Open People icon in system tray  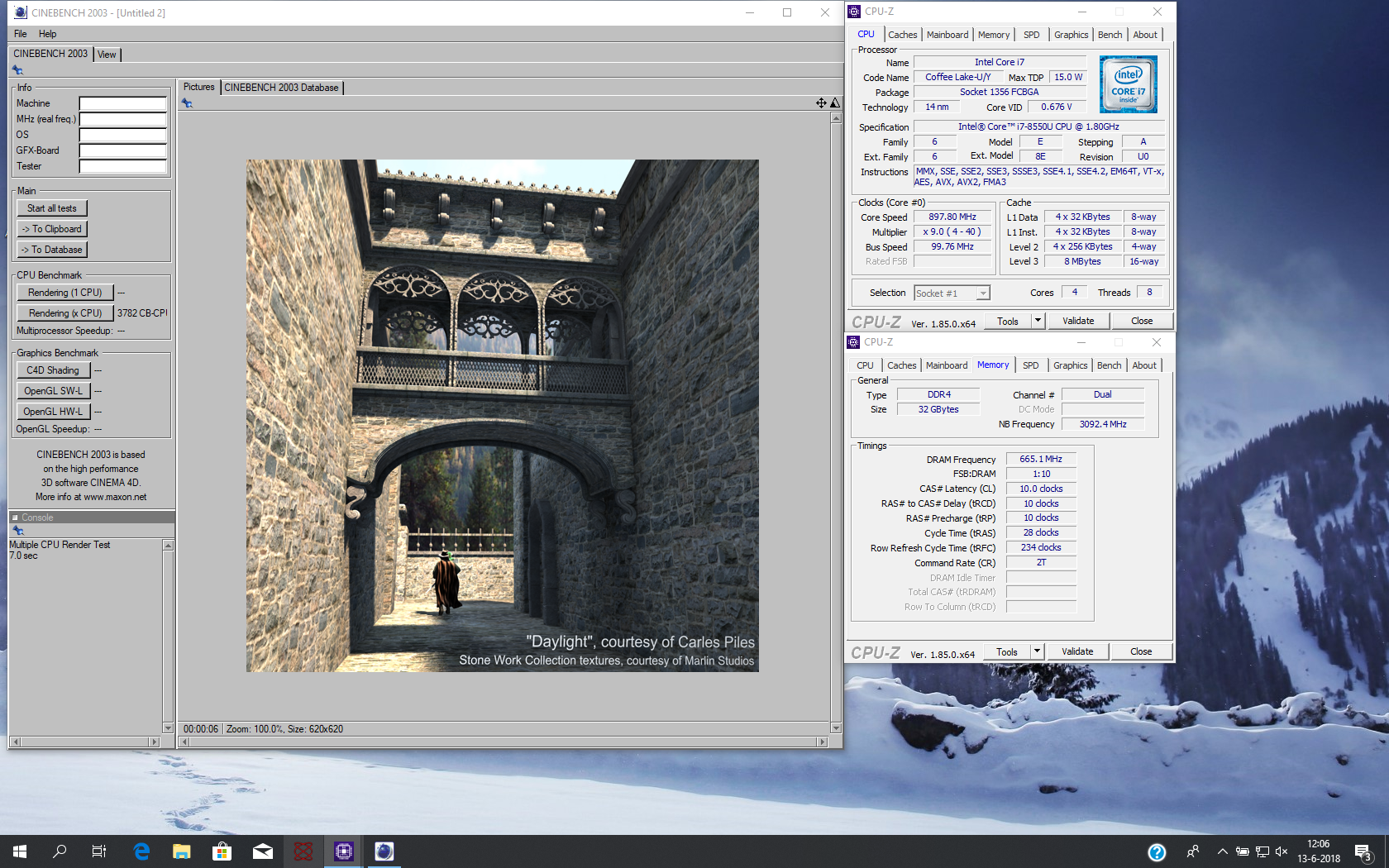point(1193,851)
